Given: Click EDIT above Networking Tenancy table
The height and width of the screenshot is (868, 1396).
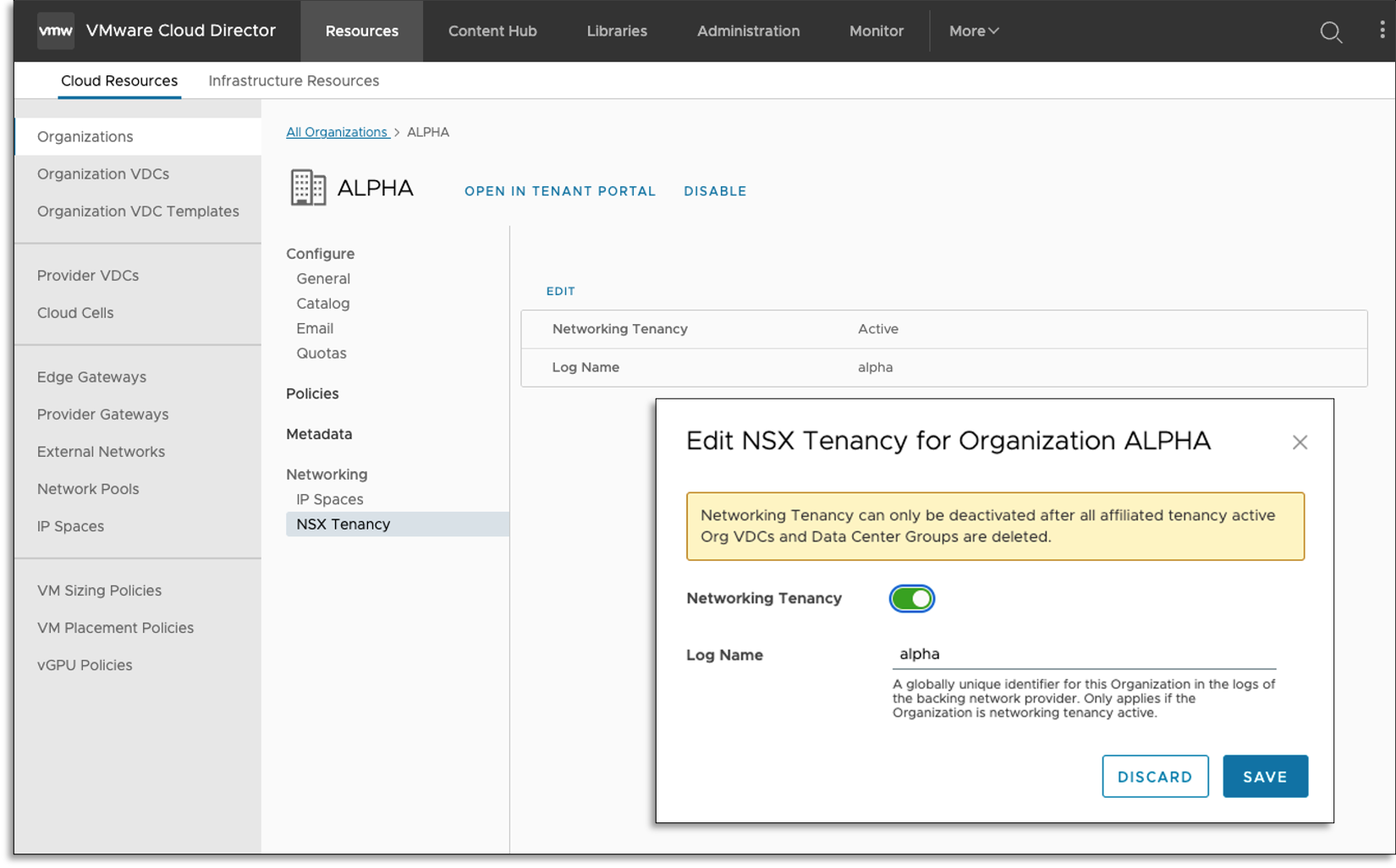Looking at the screenshot, I should click(x=560, y=291).
